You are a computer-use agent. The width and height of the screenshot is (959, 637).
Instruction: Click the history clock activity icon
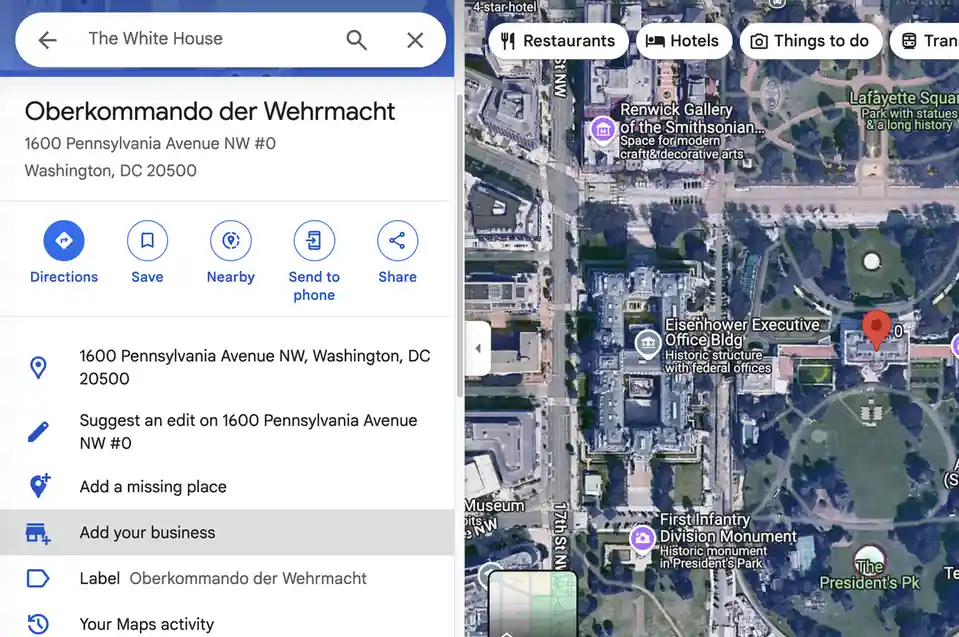click(x=38, y=624)
